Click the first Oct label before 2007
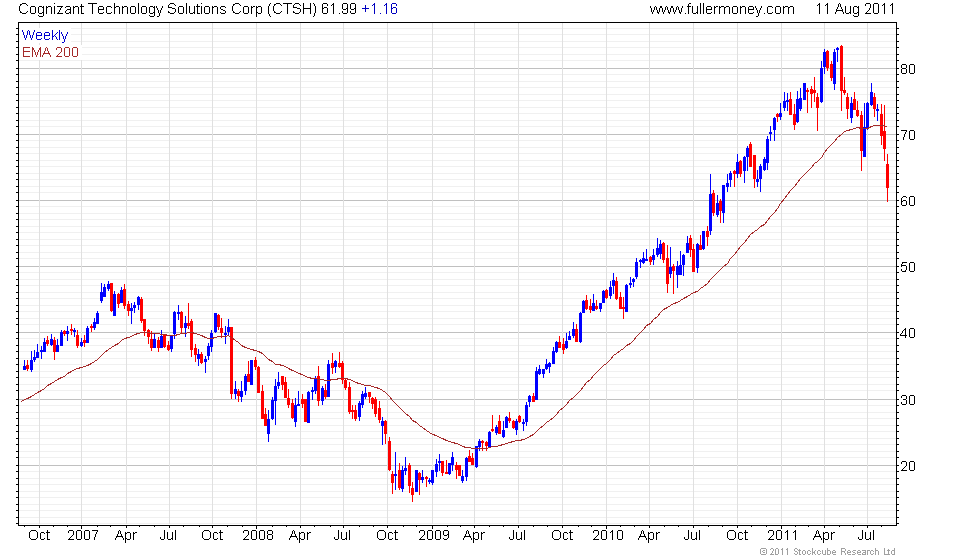The width and height of the screenshot is (980, 560). 39,536
